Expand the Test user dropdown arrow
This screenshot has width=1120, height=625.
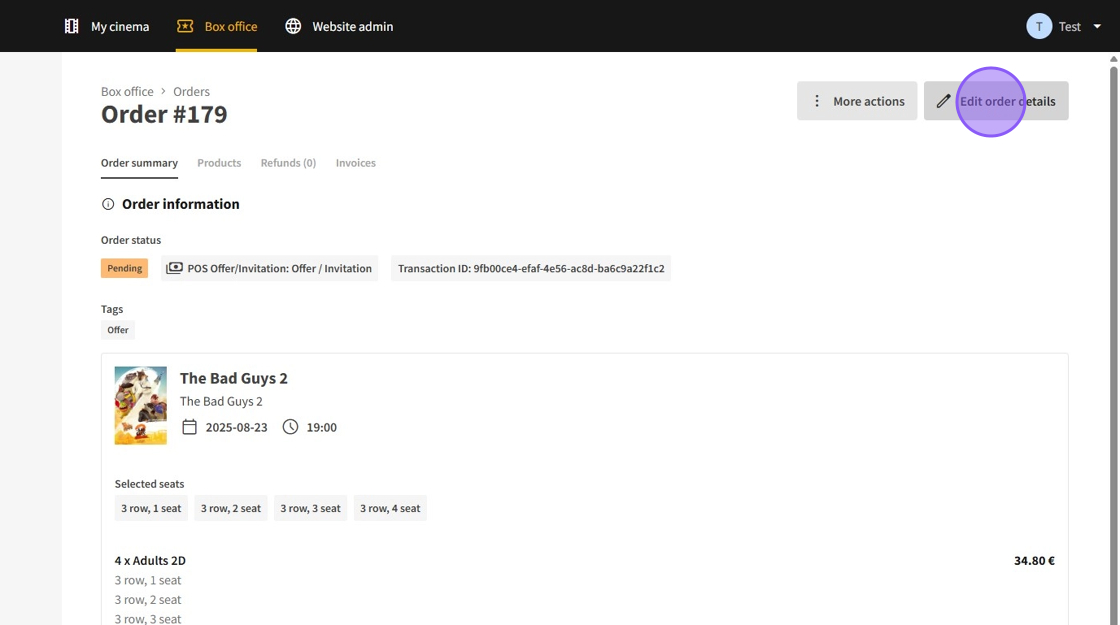pos(1097,27)
